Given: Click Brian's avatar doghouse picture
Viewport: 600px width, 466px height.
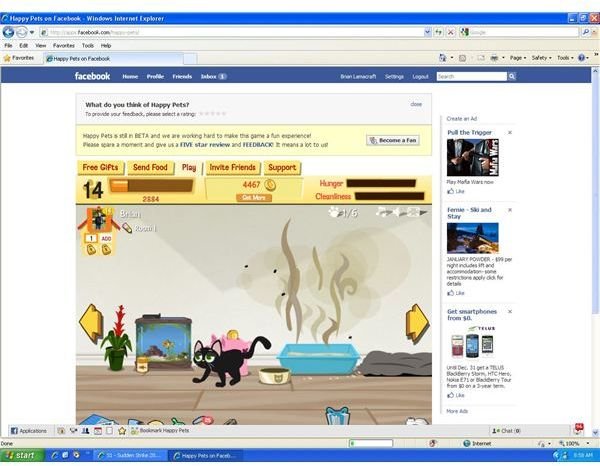Looking at the screenshot, I should [x=99, y=219].
